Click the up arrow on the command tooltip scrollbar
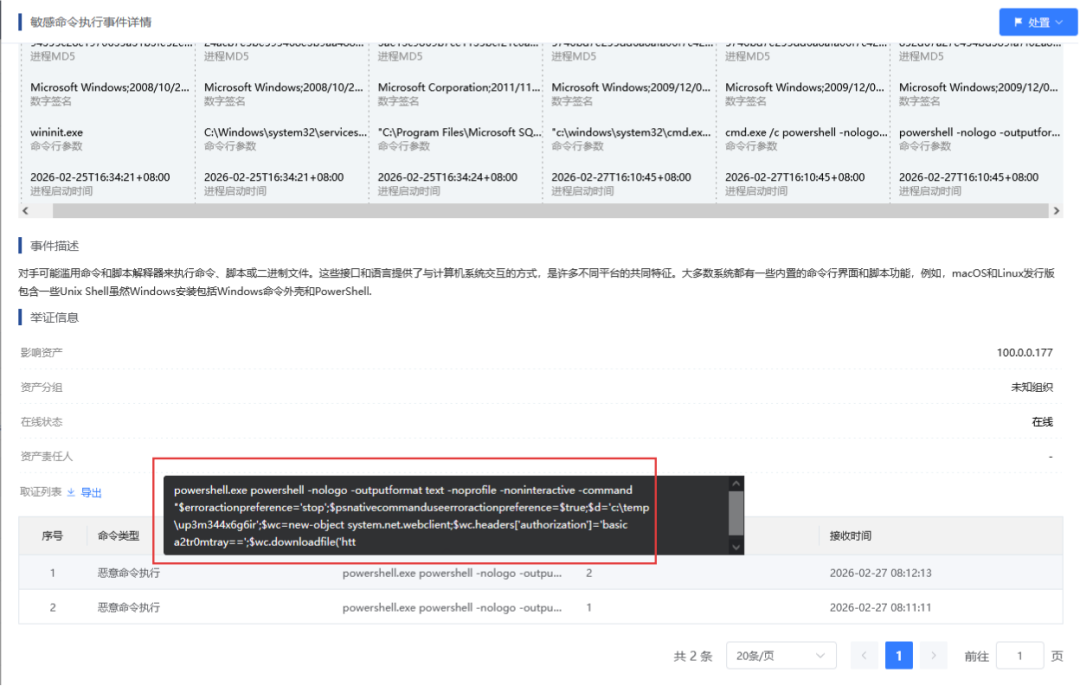The height and width of the screenshot is (686, 1080). click(736, 482)
